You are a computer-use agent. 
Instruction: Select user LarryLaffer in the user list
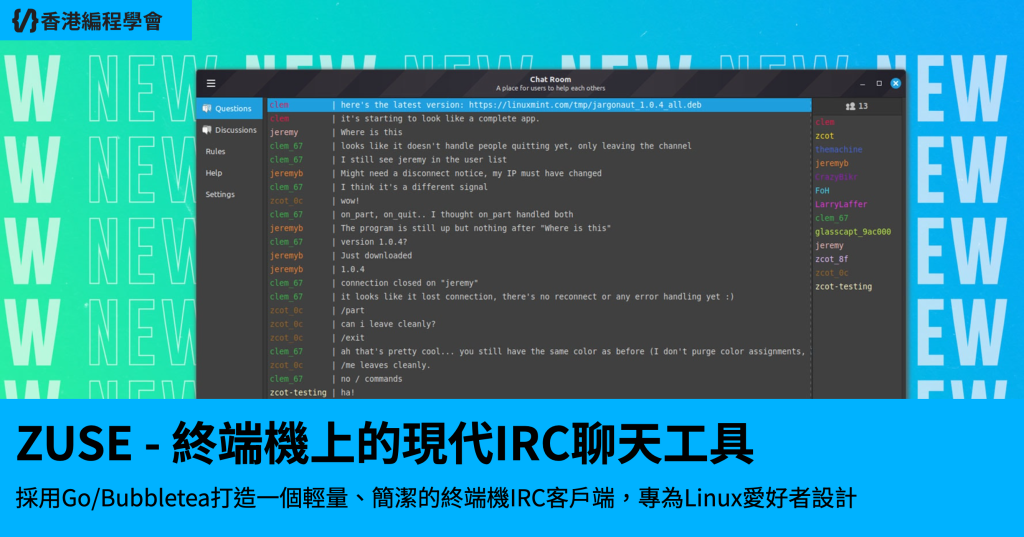840,204
